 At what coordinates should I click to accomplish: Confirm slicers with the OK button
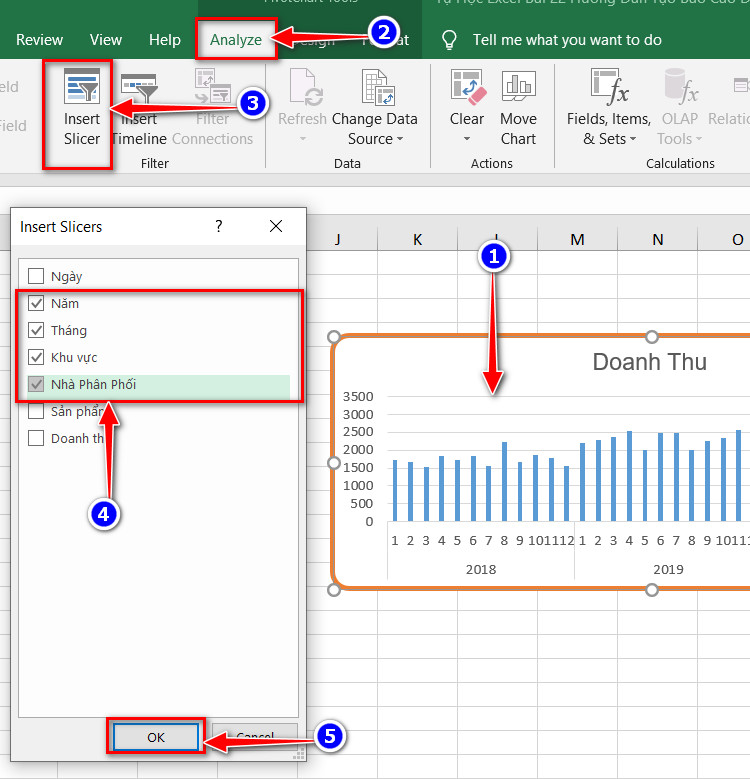[156, 737]
